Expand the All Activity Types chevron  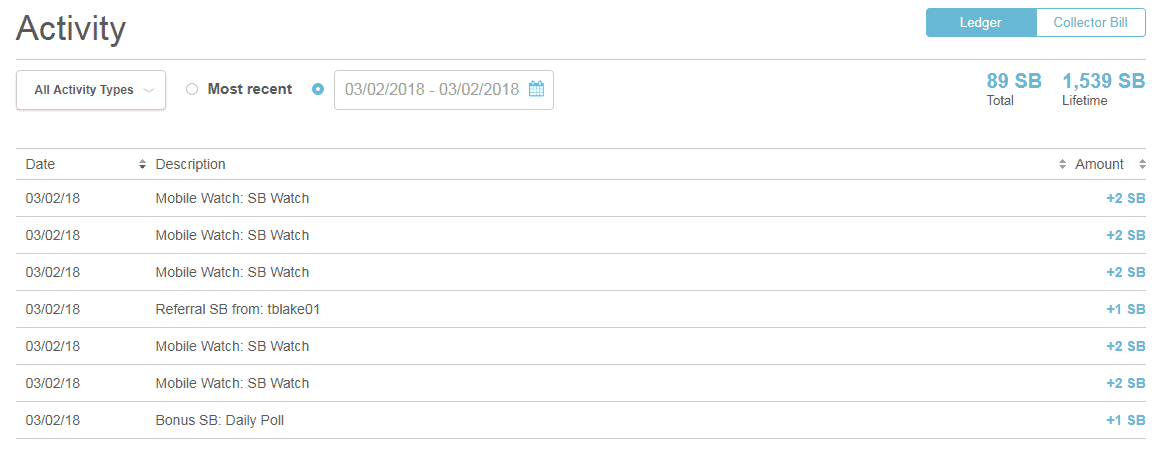coord(148,90)
